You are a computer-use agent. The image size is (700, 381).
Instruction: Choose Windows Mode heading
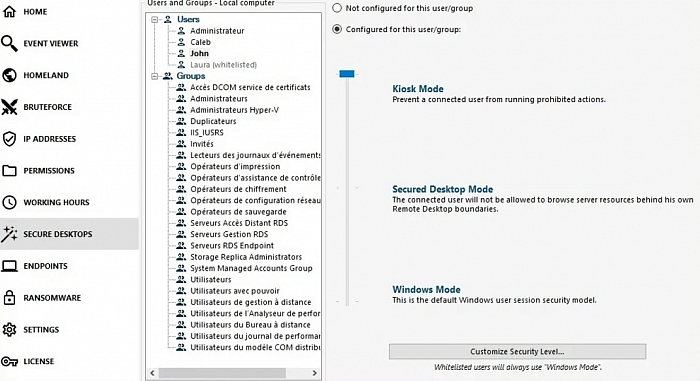pos(426,289)
